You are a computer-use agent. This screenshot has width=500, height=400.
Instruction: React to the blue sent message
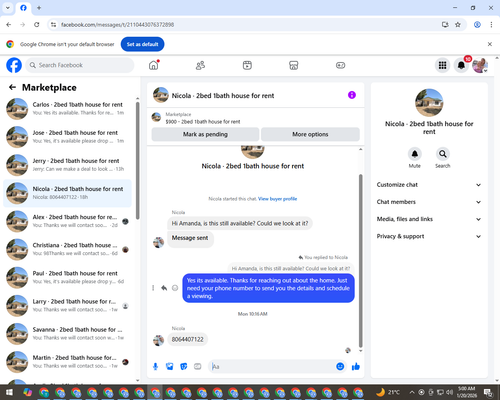point(175,288)
